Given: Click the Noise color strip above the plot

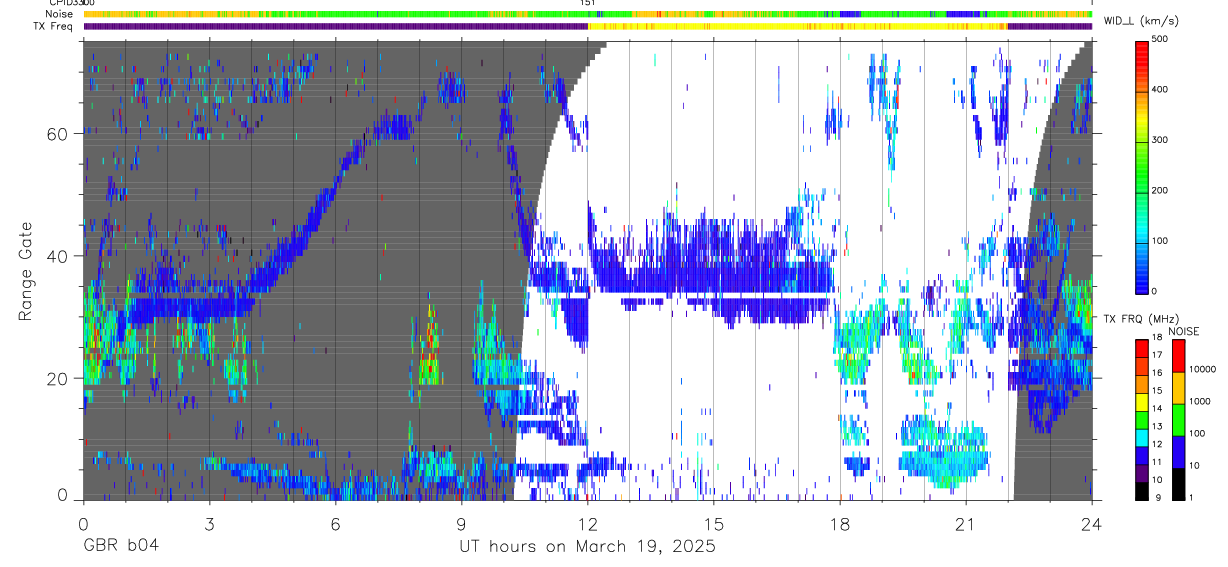Looking at the screenshot, I should pyautogui.click(x=588, y=14).
